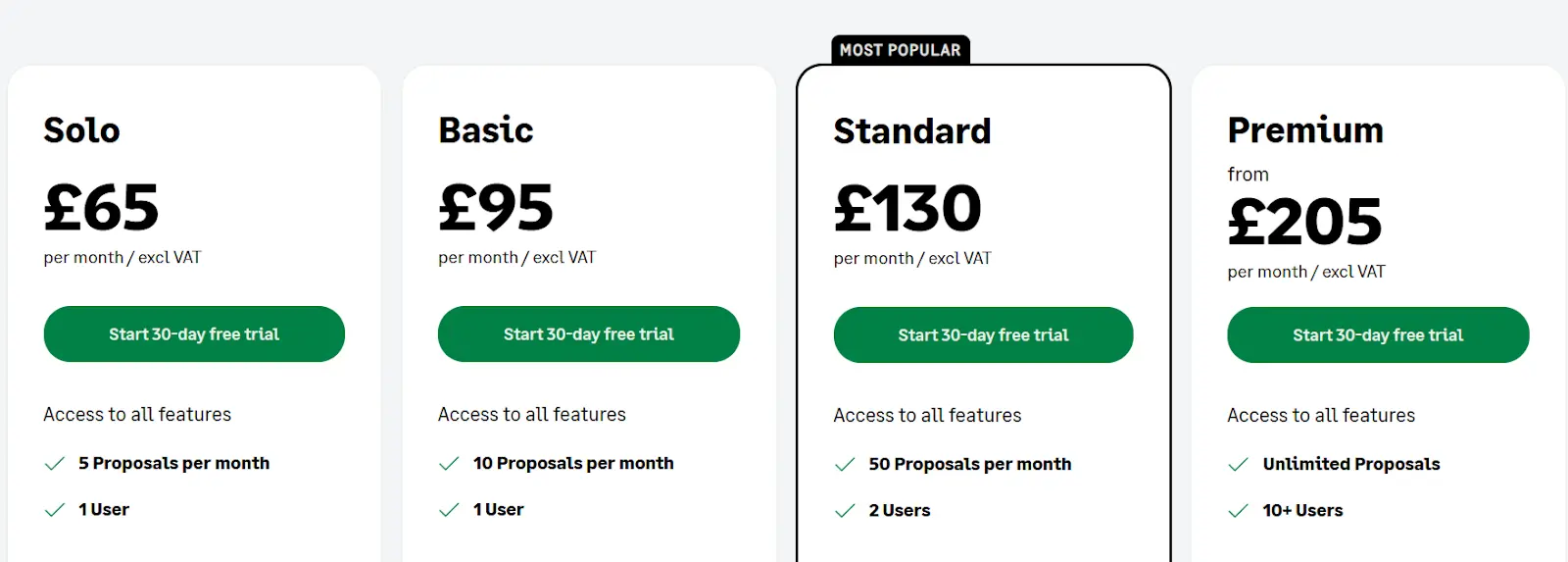Select the Most Popular badge
The image size is (1568, 562).
(x=901, y=50)
